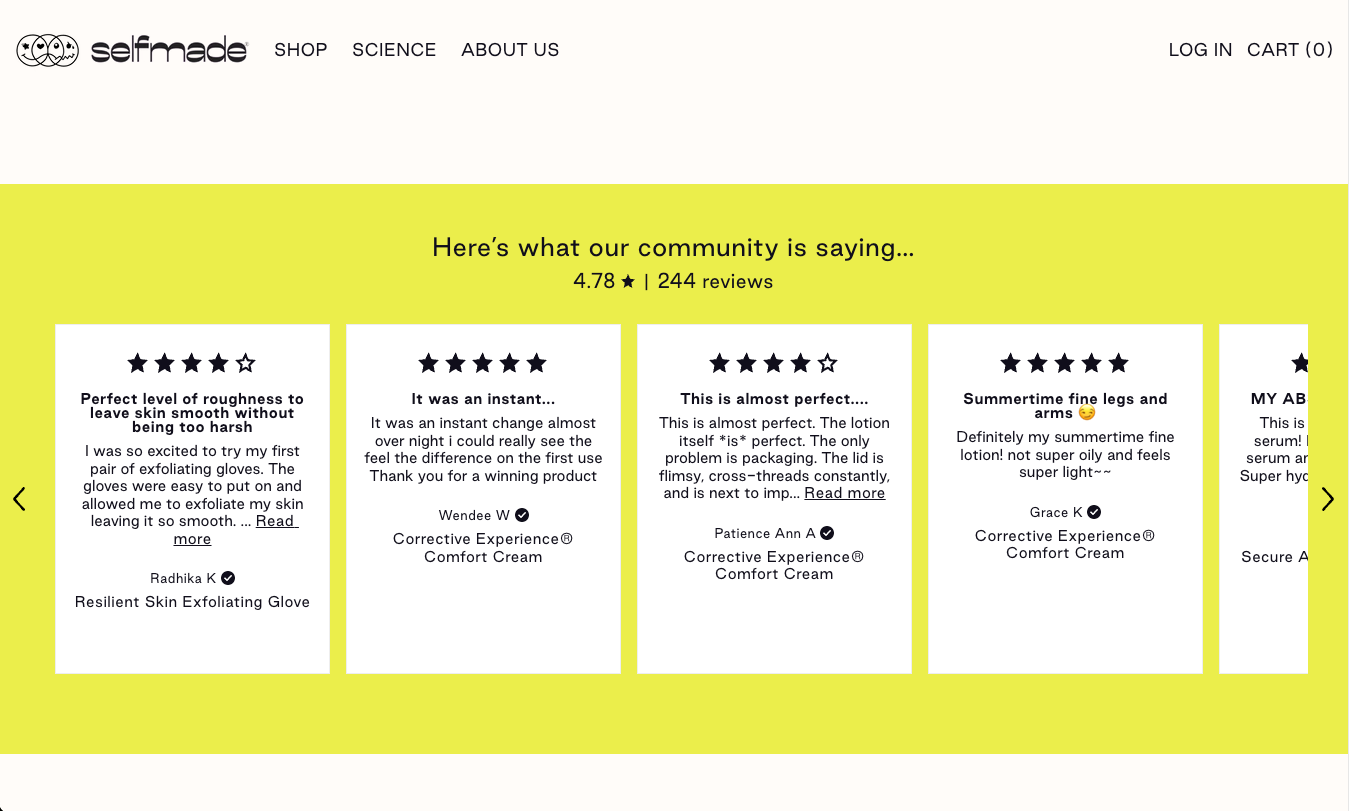The height and width of the screenshot is (811, 1349).
Task: Expand Patience Ann's review via Read more
Action: tap(845, 493)
